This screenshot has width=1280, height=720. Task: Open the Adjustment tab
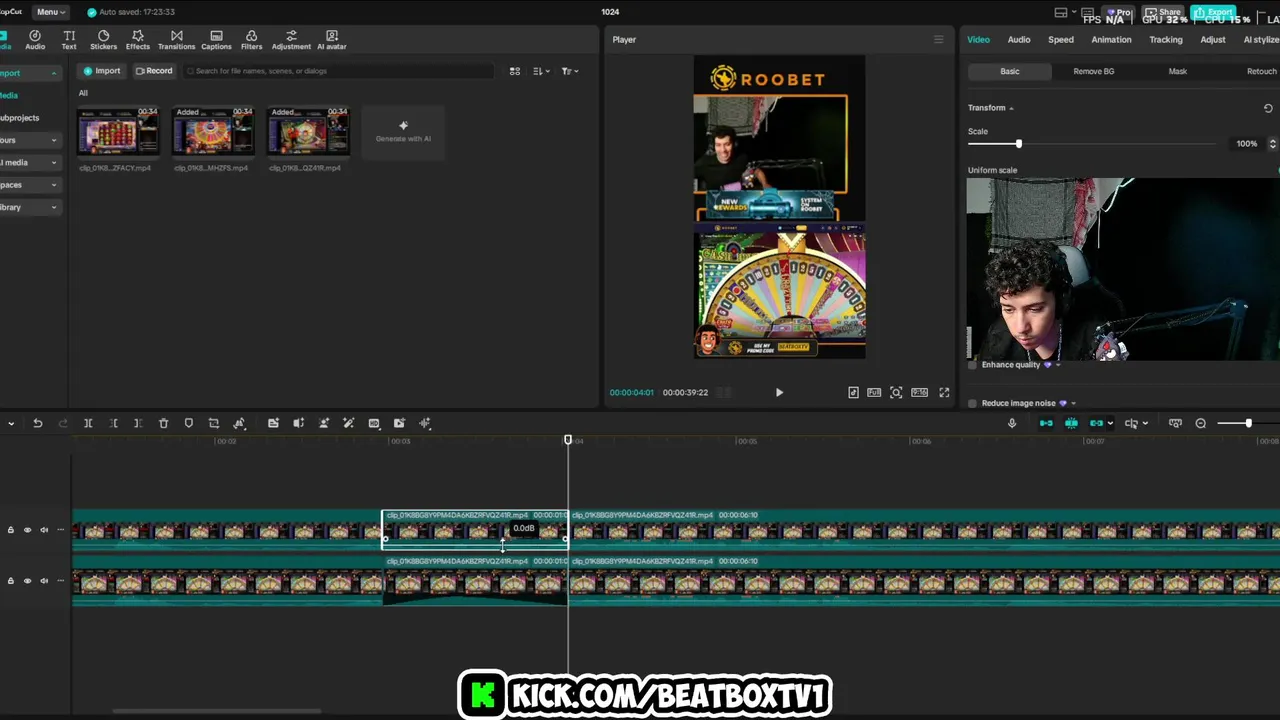click(291, 40)
